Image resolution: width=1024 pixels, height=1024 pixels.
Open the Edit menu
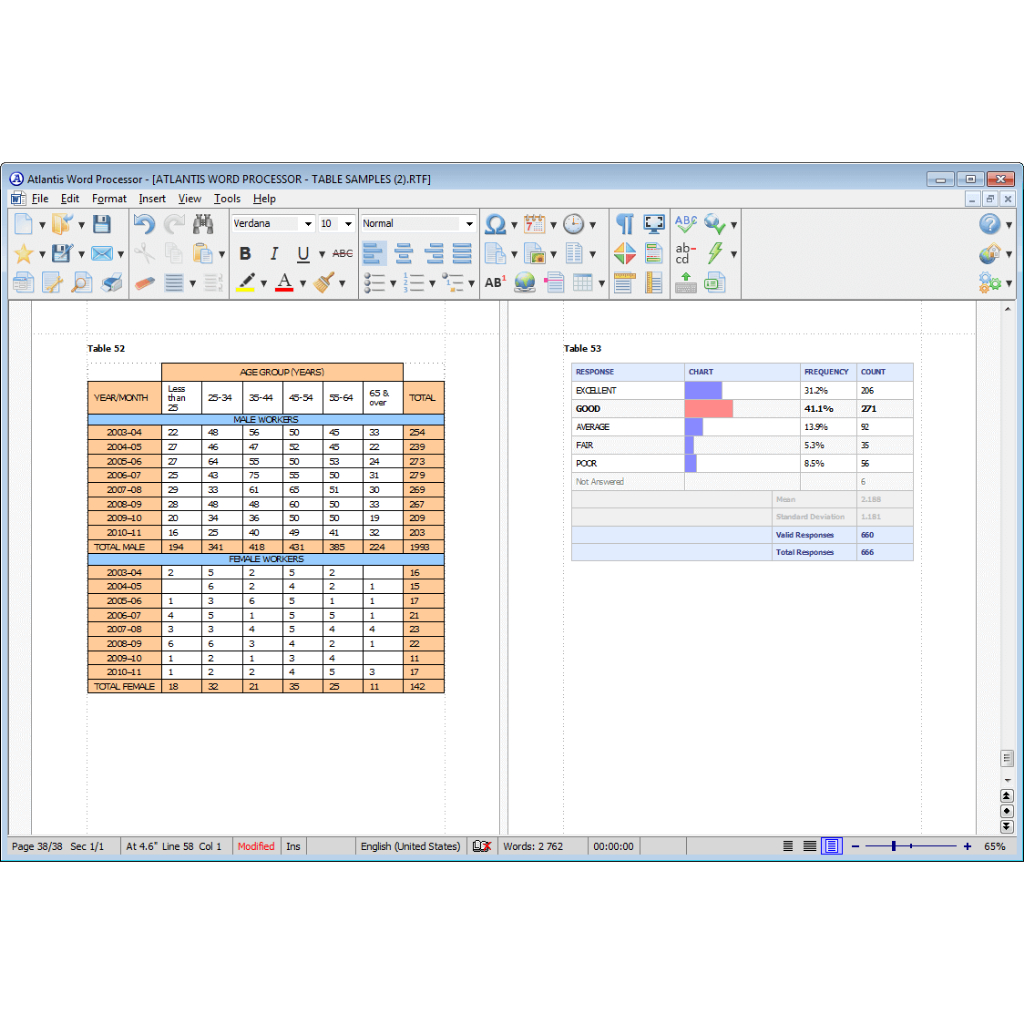(x=70, y=199)
